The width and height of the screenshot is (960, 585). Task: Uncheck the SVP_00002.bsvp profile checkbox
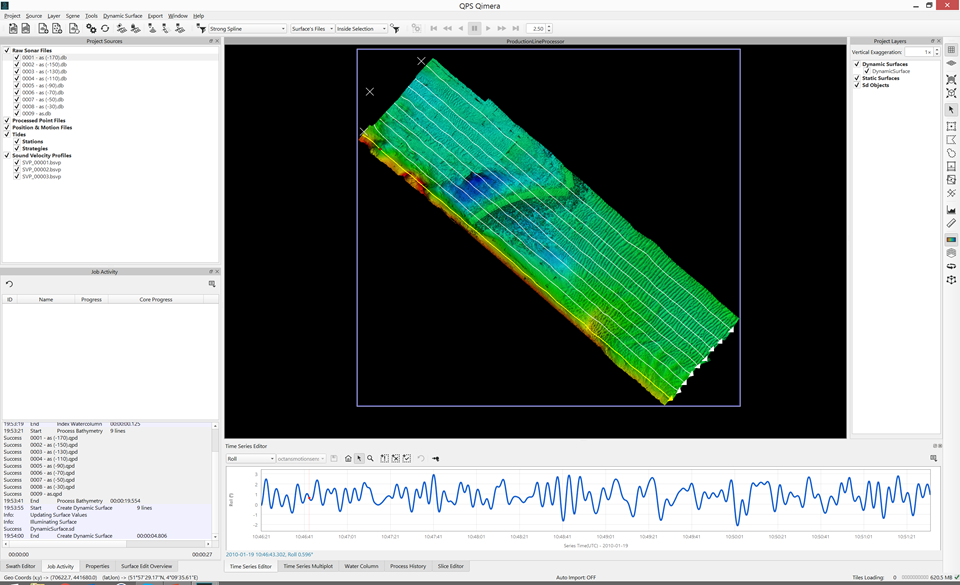coord(17,169)
